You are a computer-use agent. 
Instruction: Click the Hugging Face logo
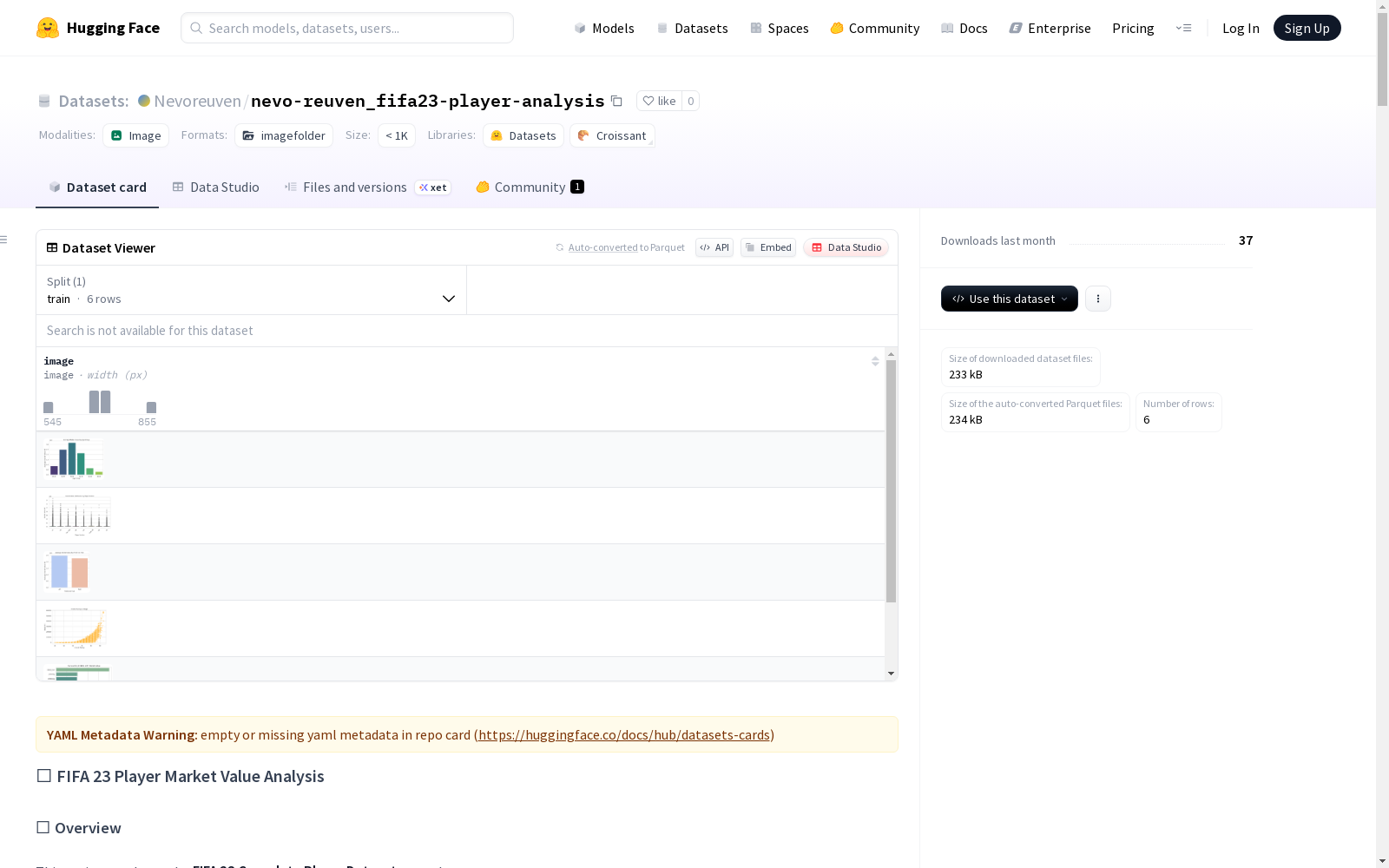98,28
